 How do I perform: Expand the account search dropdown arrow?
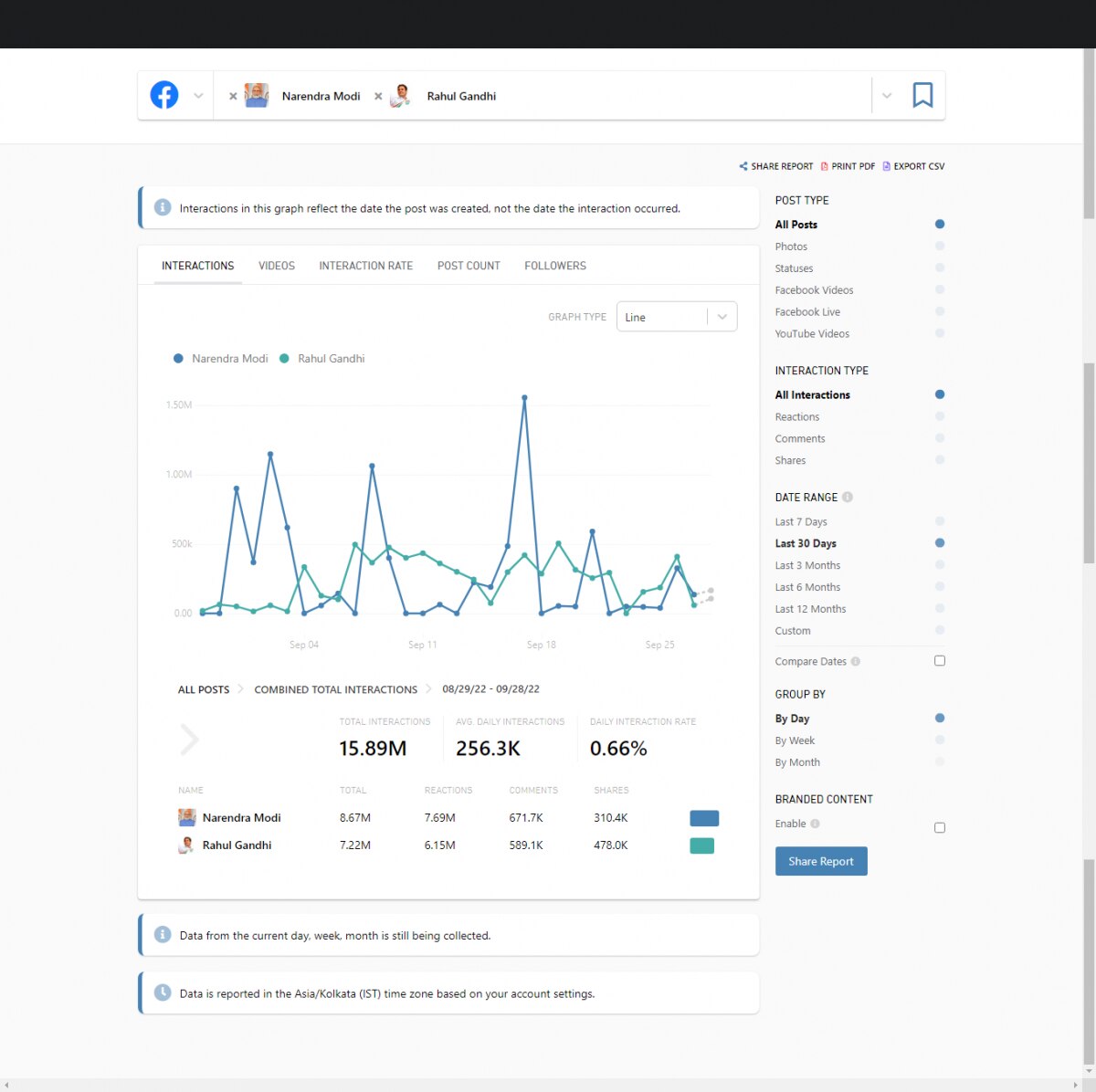(886, 96)
